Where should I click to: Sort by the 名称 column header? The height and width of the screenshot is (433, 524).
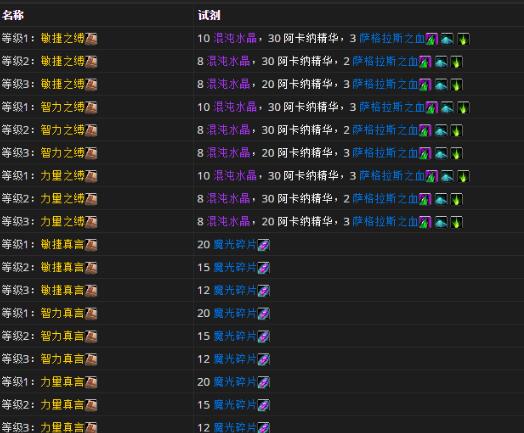[x=13, y=15]
